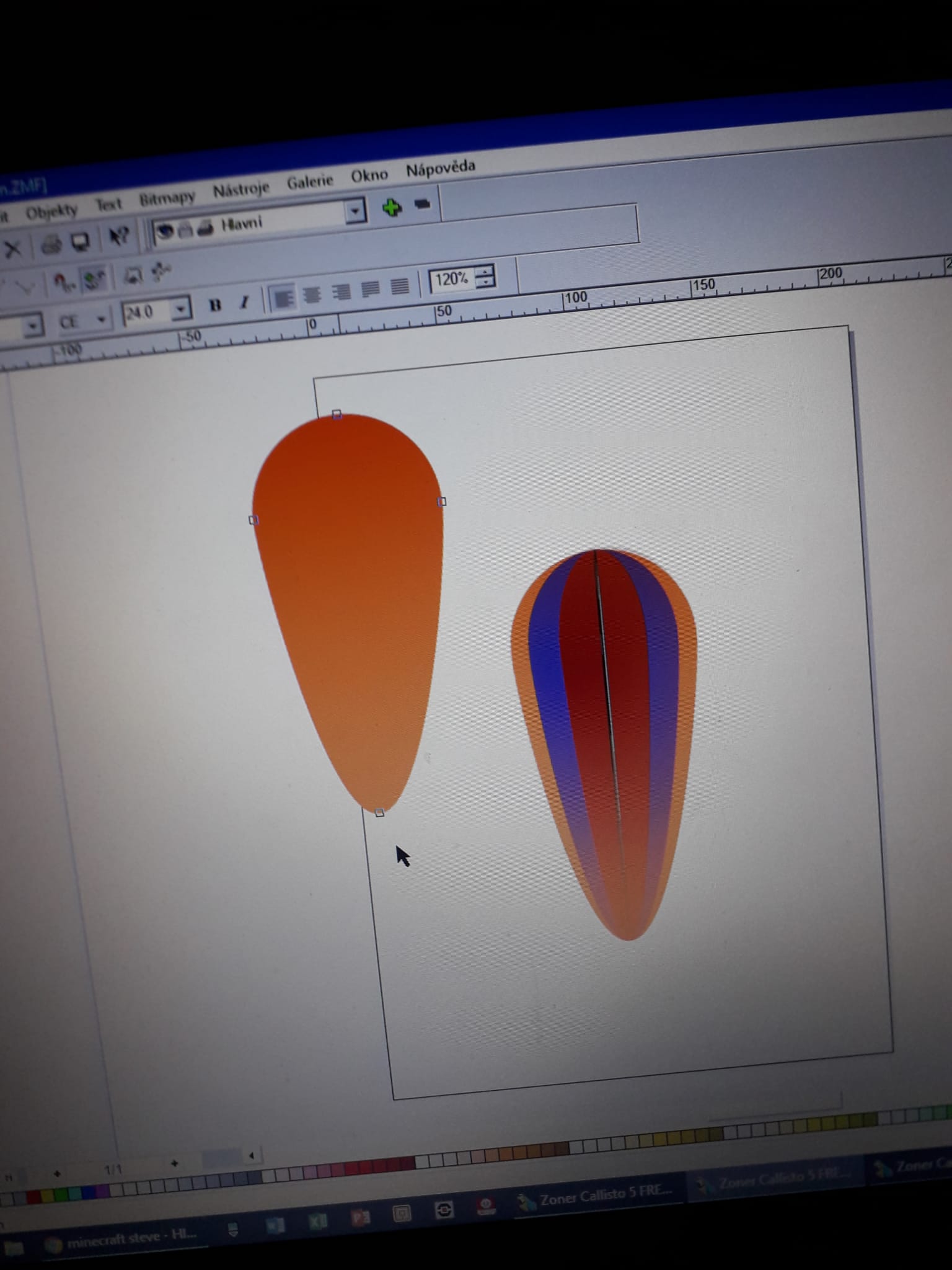Click the monitor preview icon
952x1270 pixels.
tap(81, 242)
